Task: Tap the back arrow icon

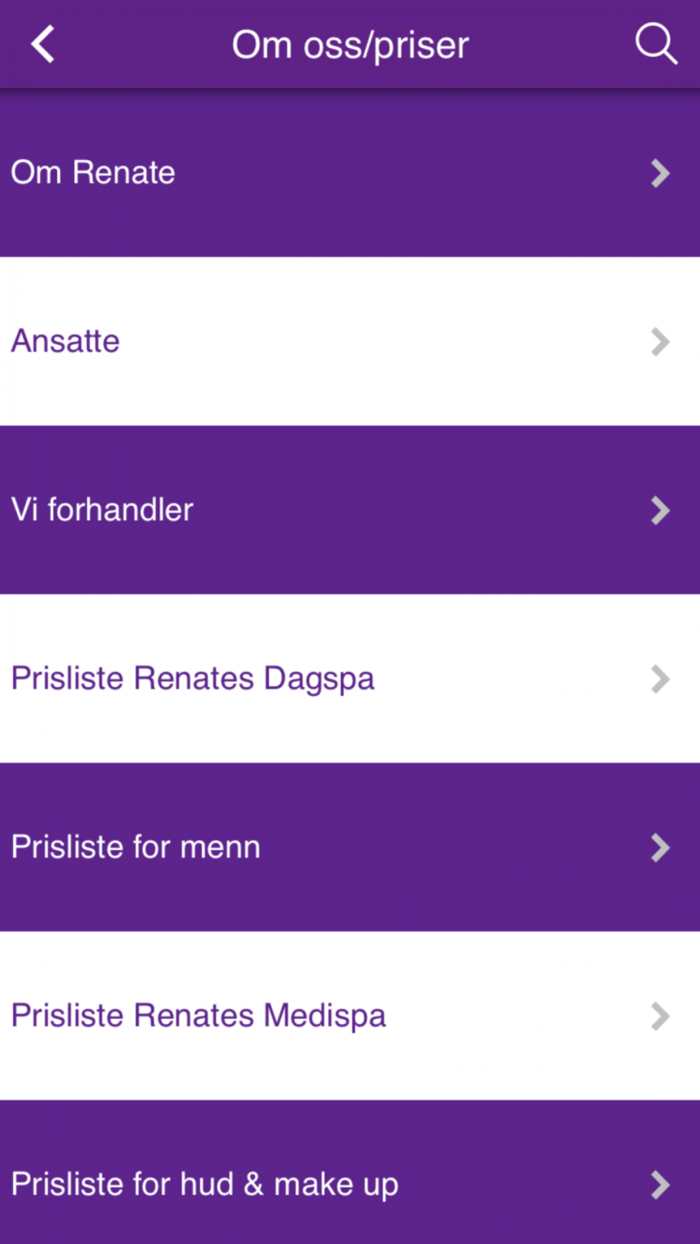Action: click(42, 44)
